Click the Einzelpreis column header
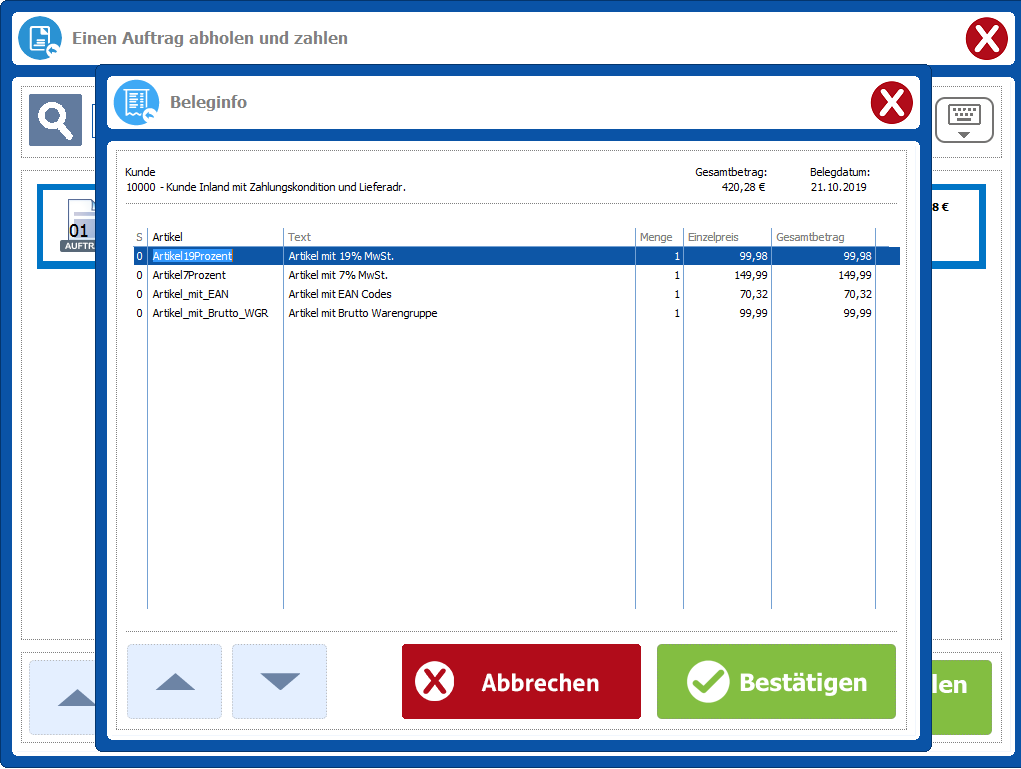Viewport: 1021px width, 769px height. (x=727, y=237)
